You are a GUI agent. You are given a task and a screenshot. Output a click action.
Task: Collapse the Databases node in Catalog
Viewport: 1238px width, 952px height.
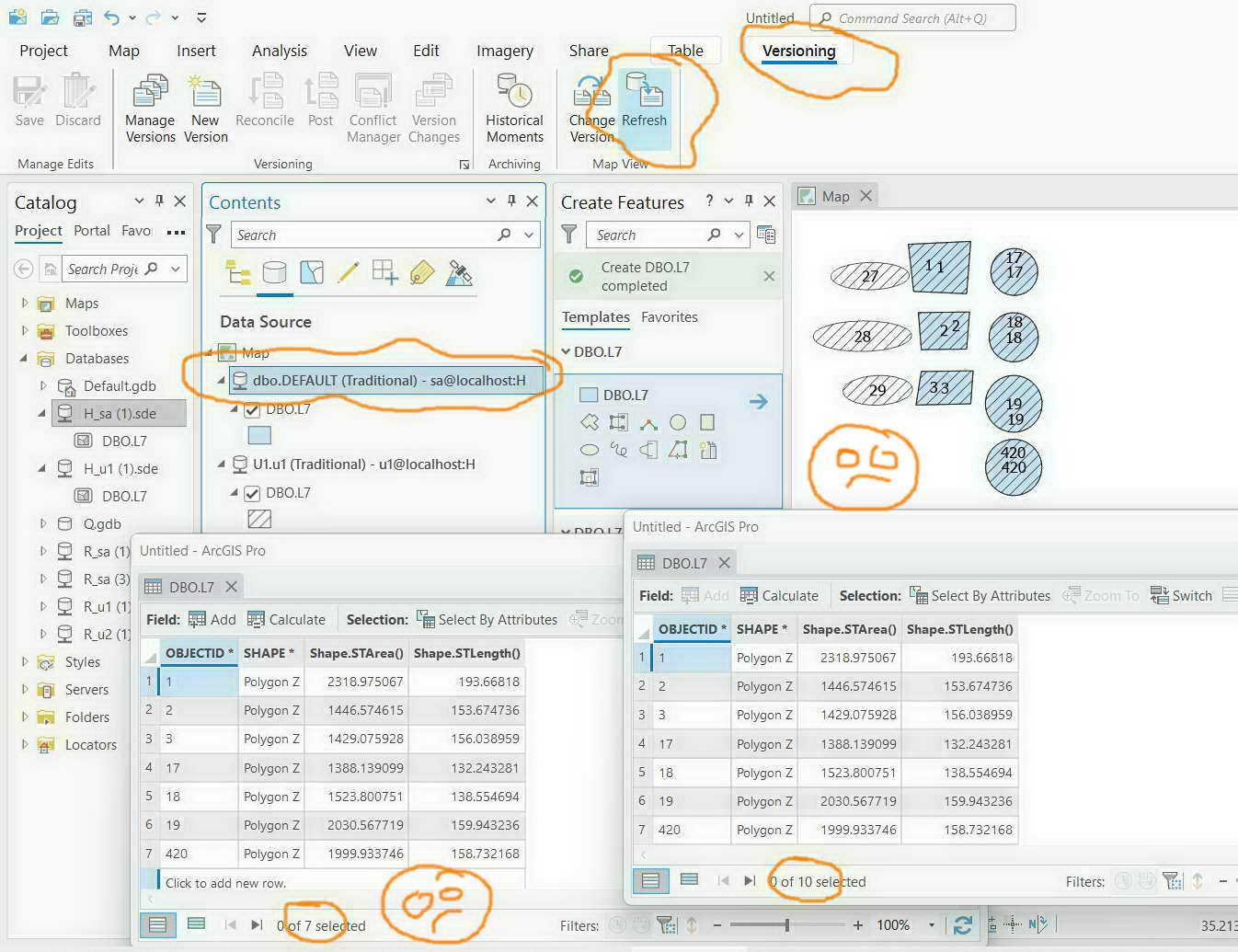(24, 358)
